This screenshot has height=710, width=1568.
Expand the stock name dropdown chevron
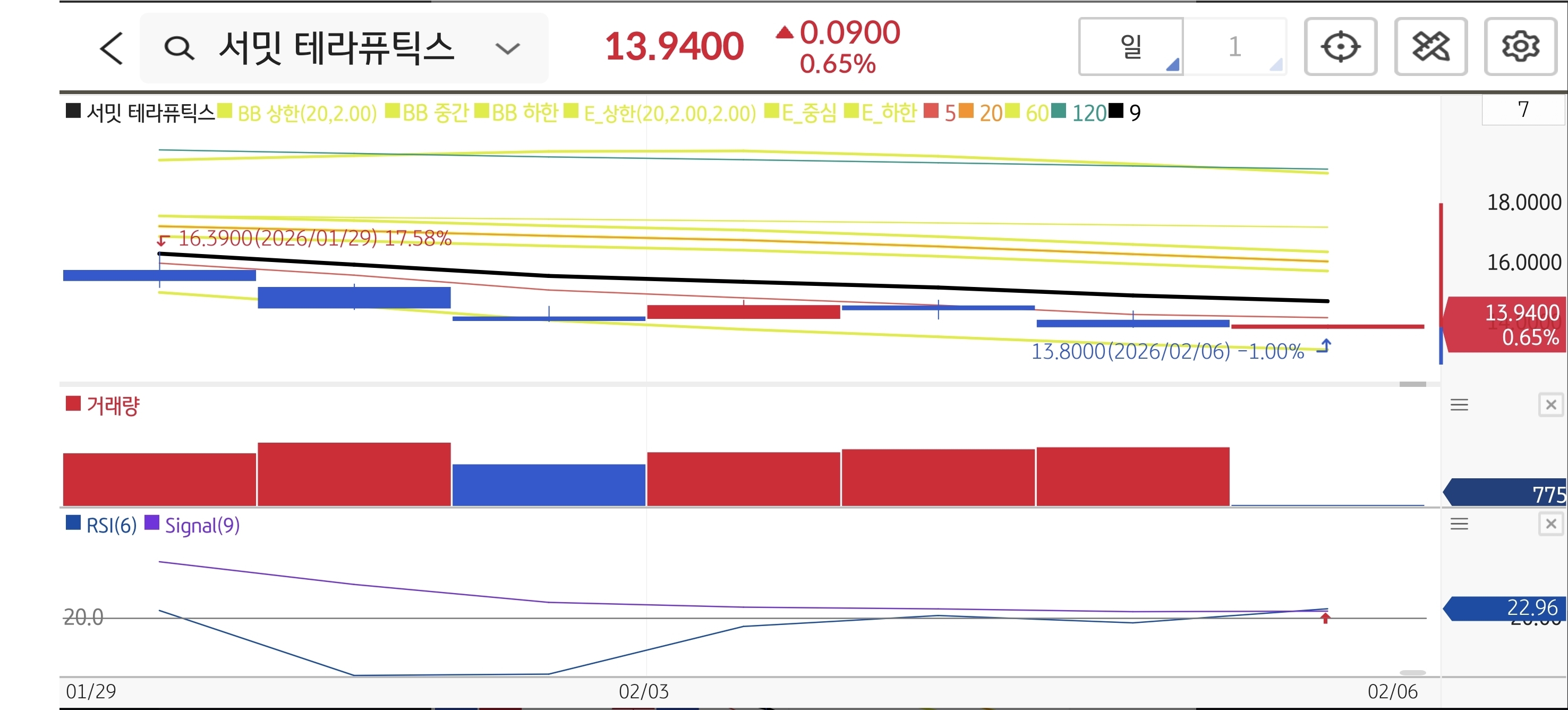[x=507, y=48]
